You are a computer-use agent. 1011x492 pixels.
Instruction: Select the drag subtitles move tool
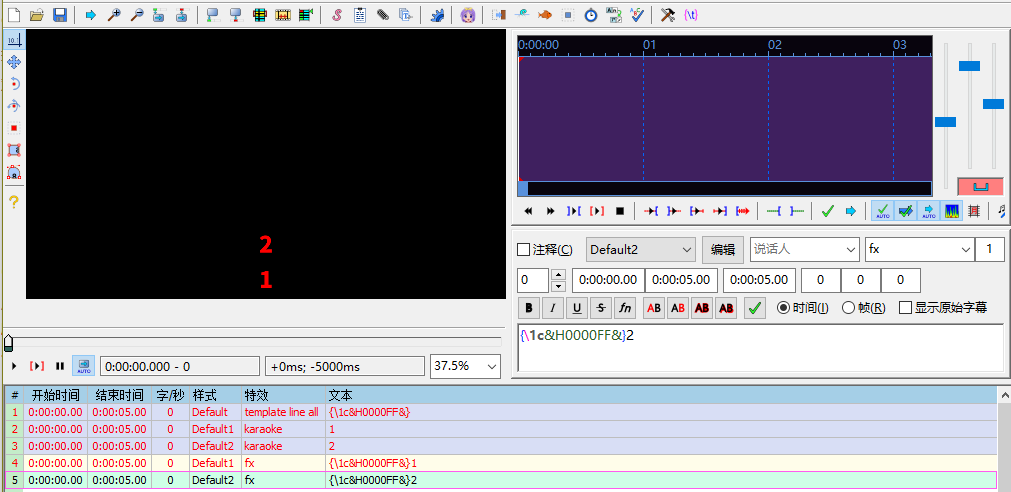point(14,62)
